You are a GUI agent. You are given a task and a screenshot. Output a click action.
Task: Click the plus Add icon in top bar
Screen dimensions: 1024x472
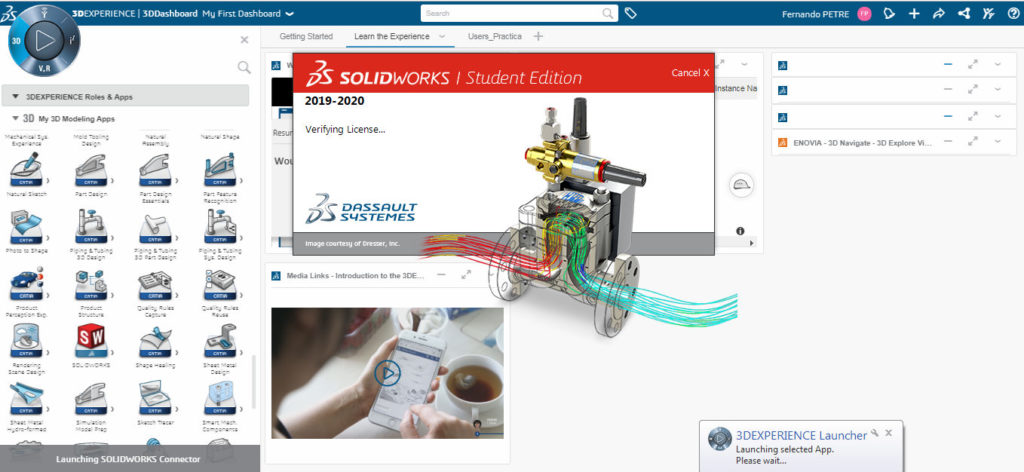[914, 13]
